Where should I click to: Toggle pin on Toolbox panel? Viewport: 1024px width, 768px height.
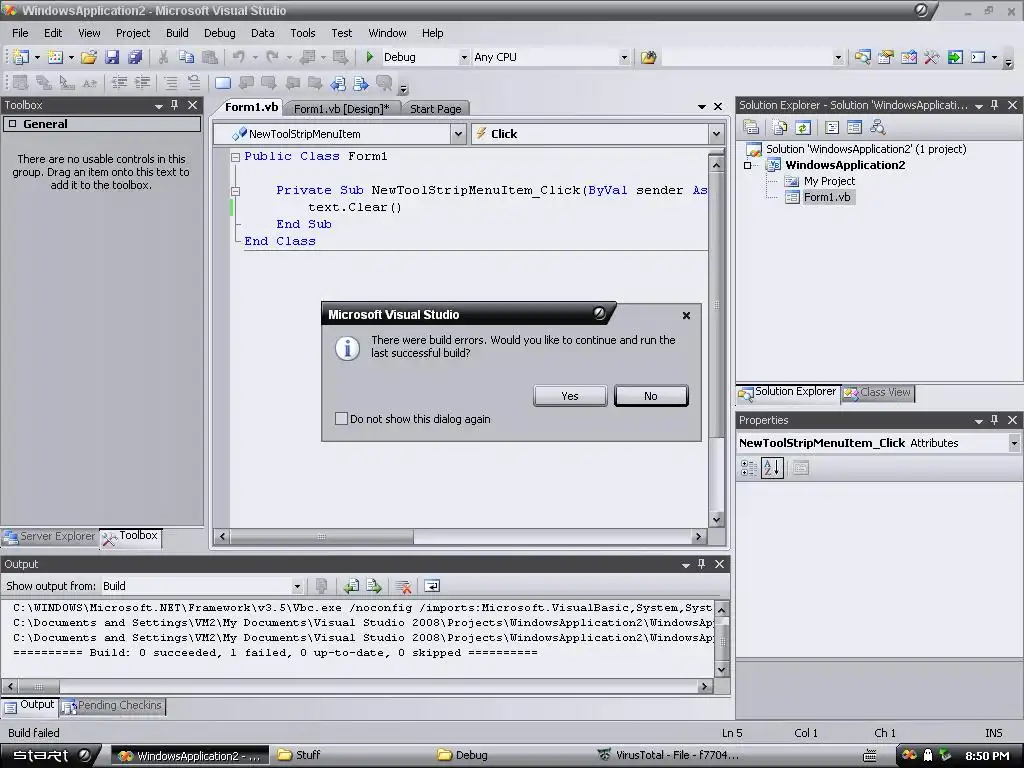click(x=174, y=105)
